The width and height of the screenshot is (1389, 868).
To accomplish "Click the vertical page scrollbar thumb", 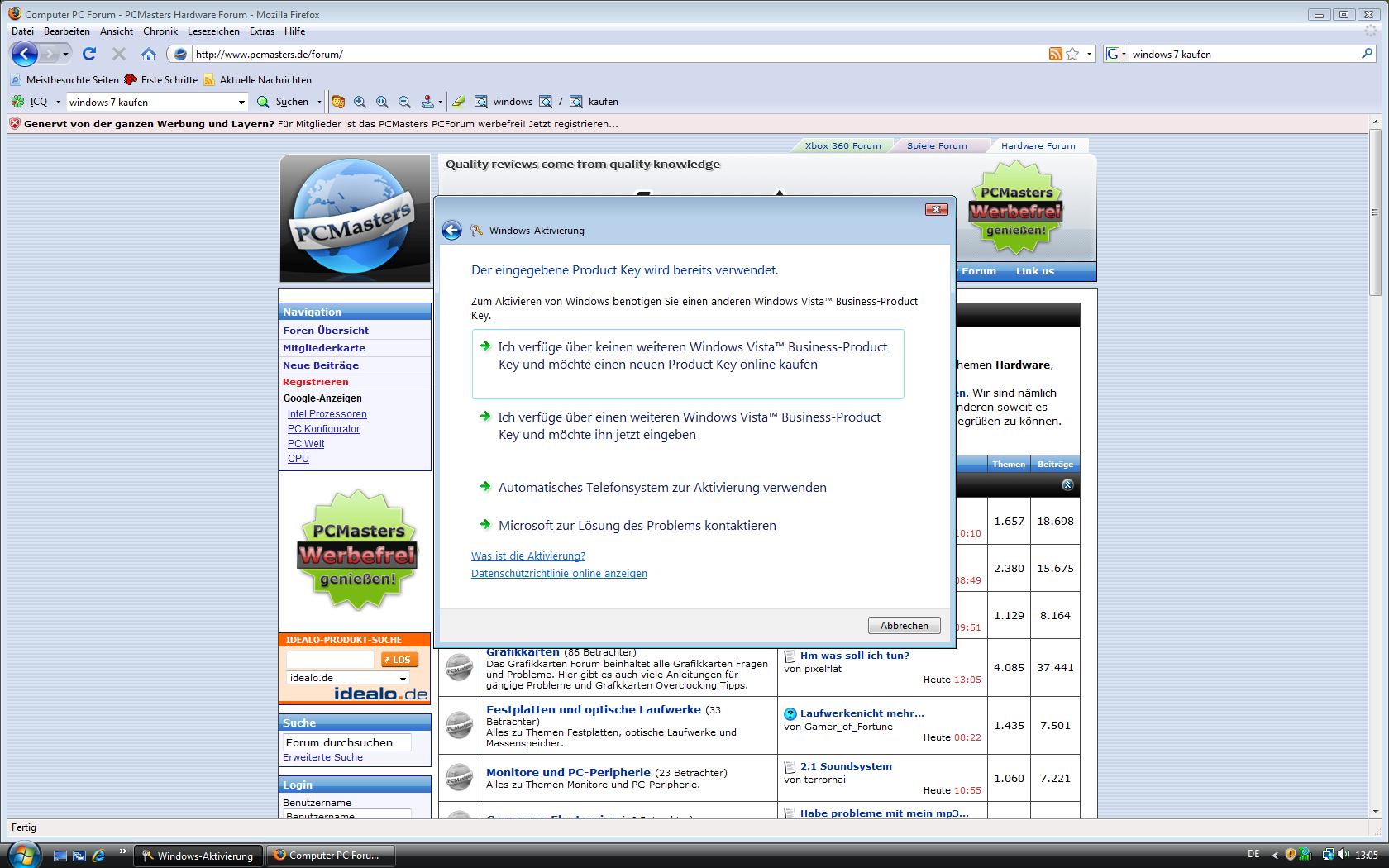I will tap(1375, 213).
